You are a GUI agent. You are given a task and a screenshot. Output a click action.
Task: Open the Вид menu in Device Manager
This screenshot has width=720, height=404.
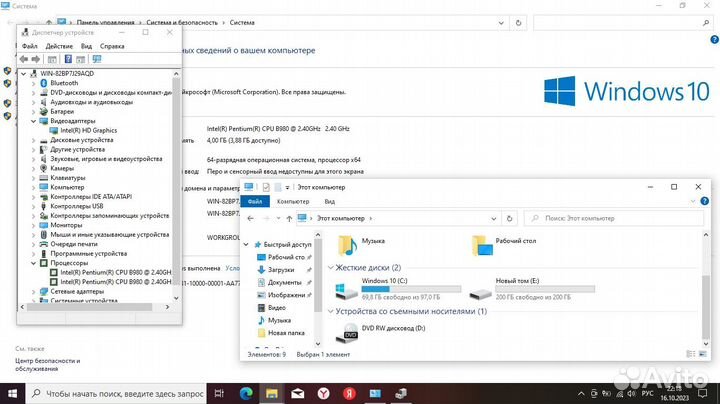(x=86, y=46)
